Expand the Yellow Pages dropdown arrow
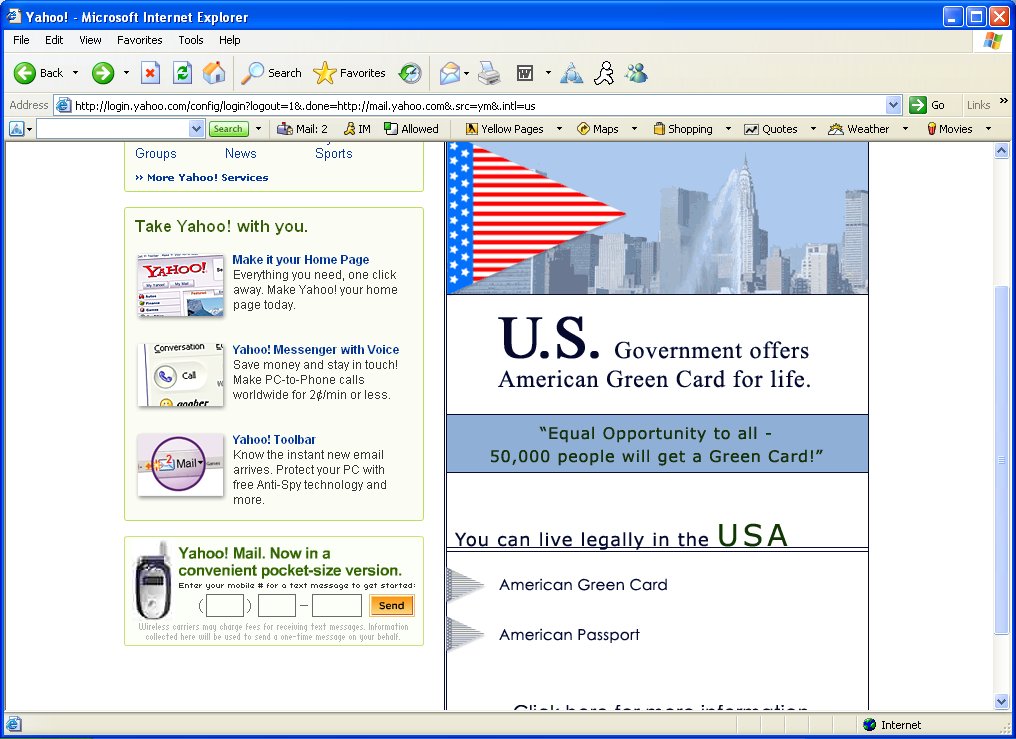Viewport: 1016px width, 739px height. click(x=559, y=129)
